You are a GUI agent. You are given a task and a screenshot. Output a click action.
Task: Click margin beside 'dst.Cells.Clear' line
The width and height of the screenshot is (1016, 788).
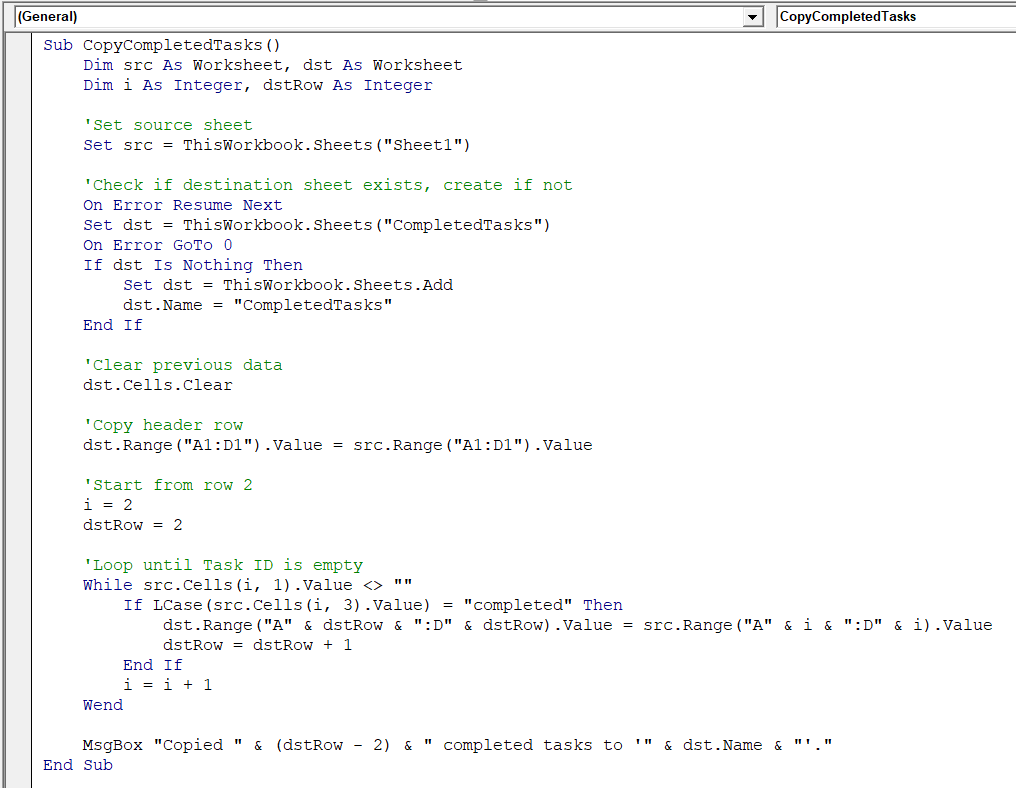(18, 385)
